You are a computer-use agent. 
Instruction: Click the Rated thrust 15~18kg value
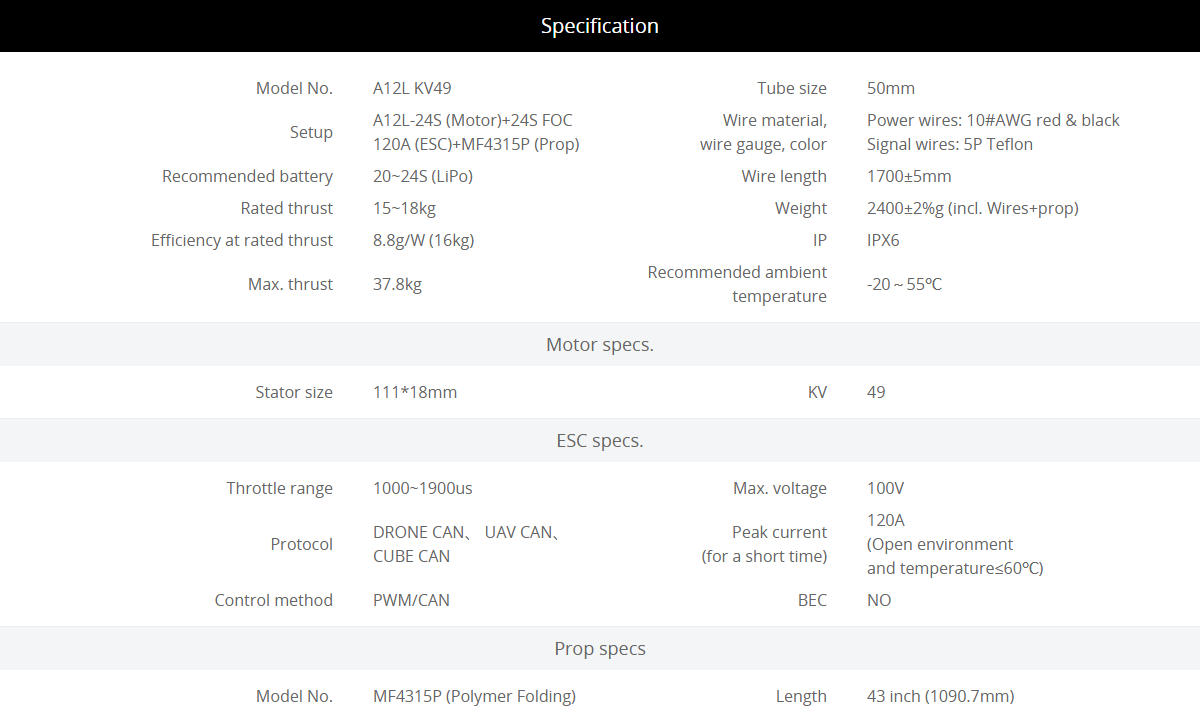[404, 208]
